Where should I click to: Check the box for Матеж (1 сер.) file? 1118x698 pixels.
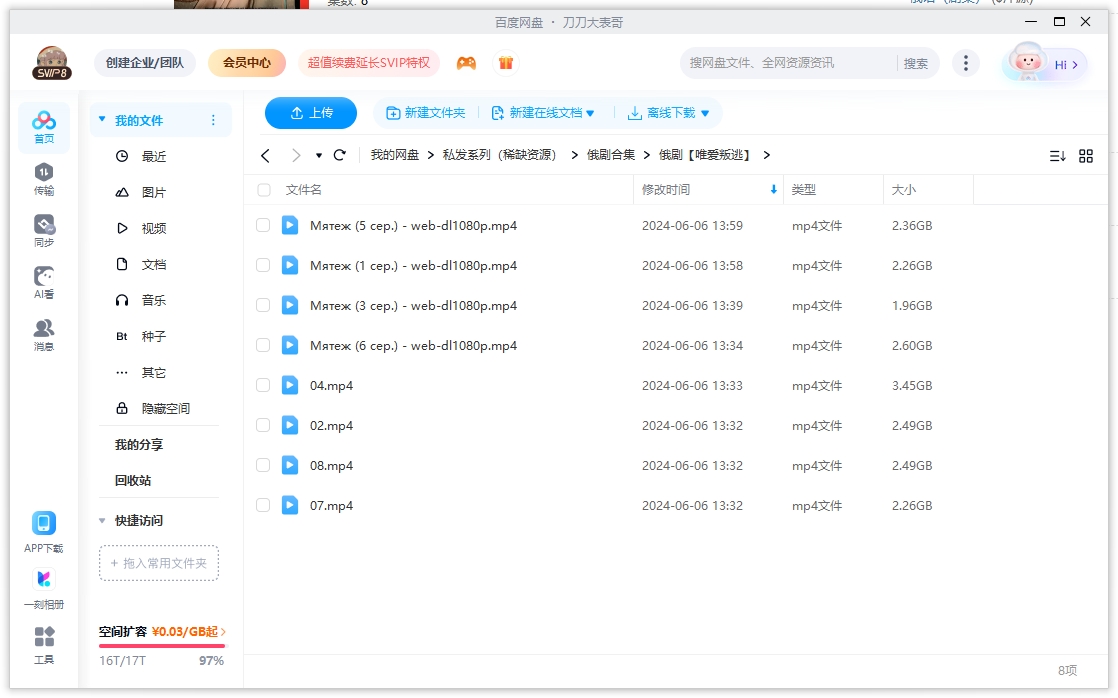(x=263, y=265)
